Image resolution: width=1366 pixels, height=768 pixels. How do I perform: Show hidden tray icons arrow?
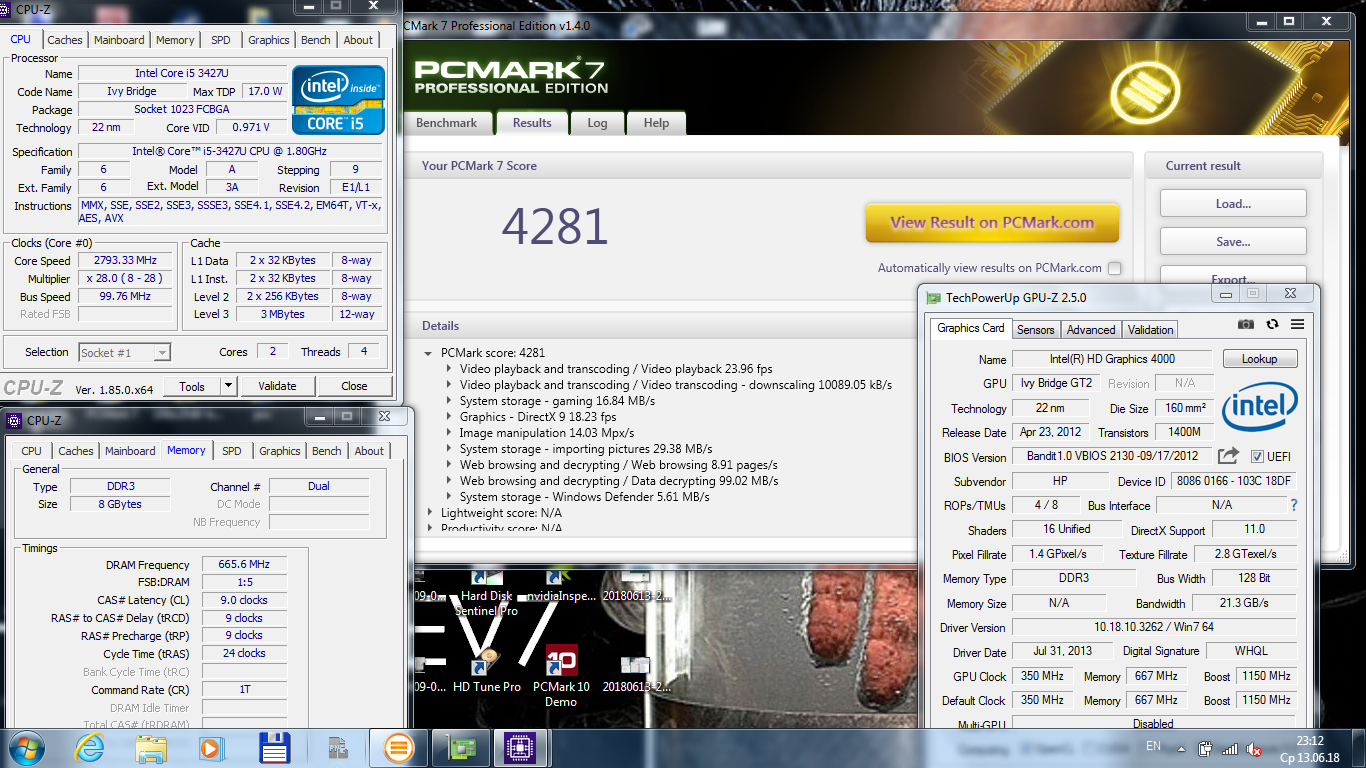[1181, 748]
